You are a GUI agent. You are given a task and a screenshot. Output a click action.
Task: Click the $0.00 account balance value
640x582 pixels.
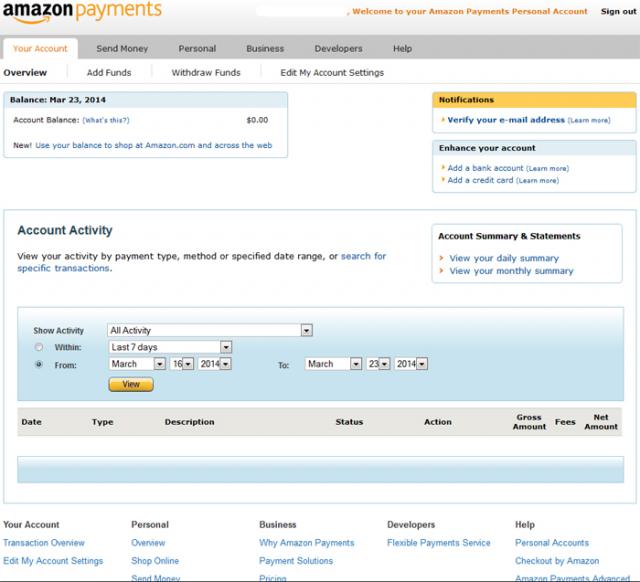coord(258,120)
